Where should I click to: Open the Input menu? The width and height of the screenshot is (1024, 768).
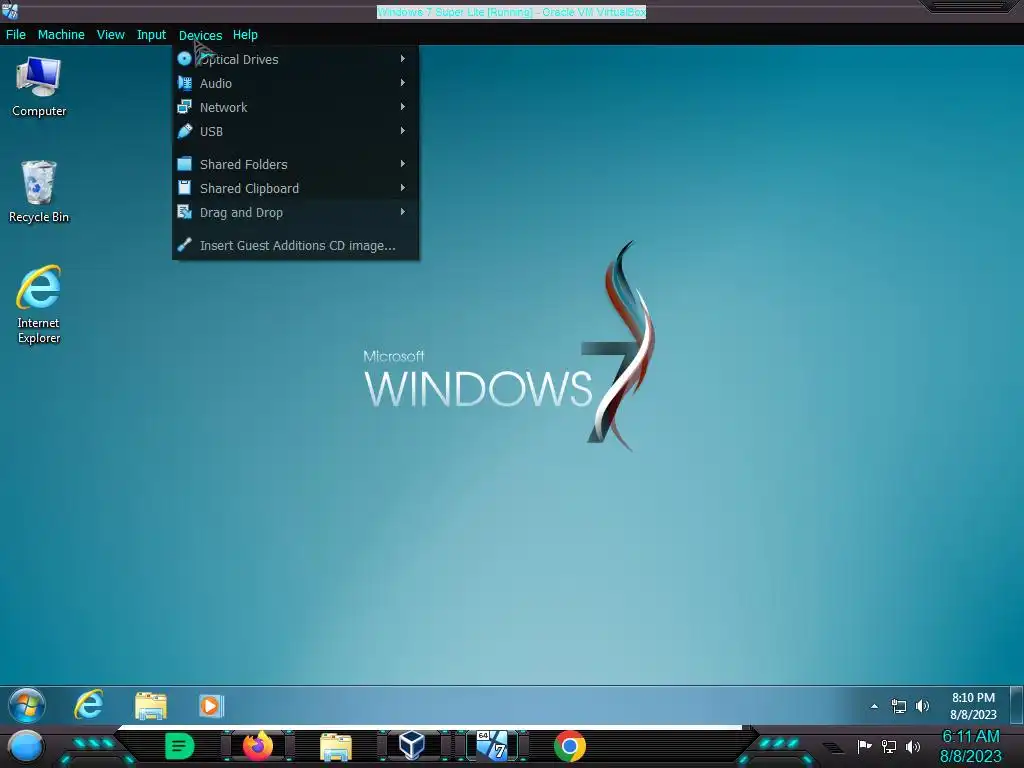tap(151, 35)
